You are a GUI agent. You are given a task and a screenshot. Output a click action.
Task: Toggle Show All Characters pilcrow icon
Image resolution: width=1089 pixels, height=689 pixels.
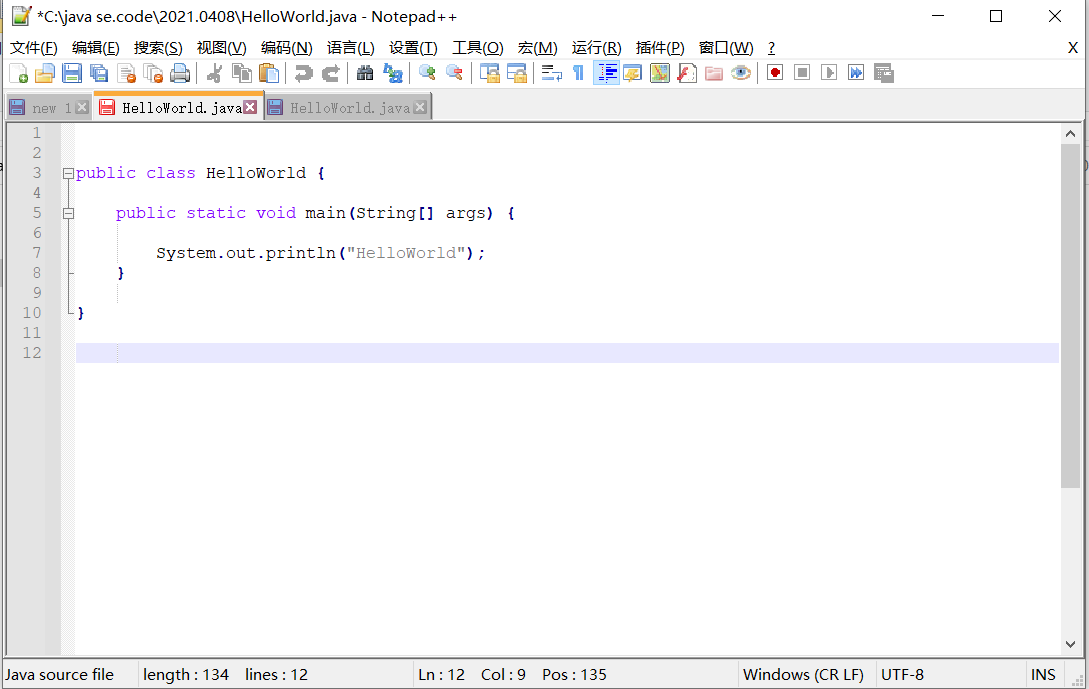click(579, 73)
